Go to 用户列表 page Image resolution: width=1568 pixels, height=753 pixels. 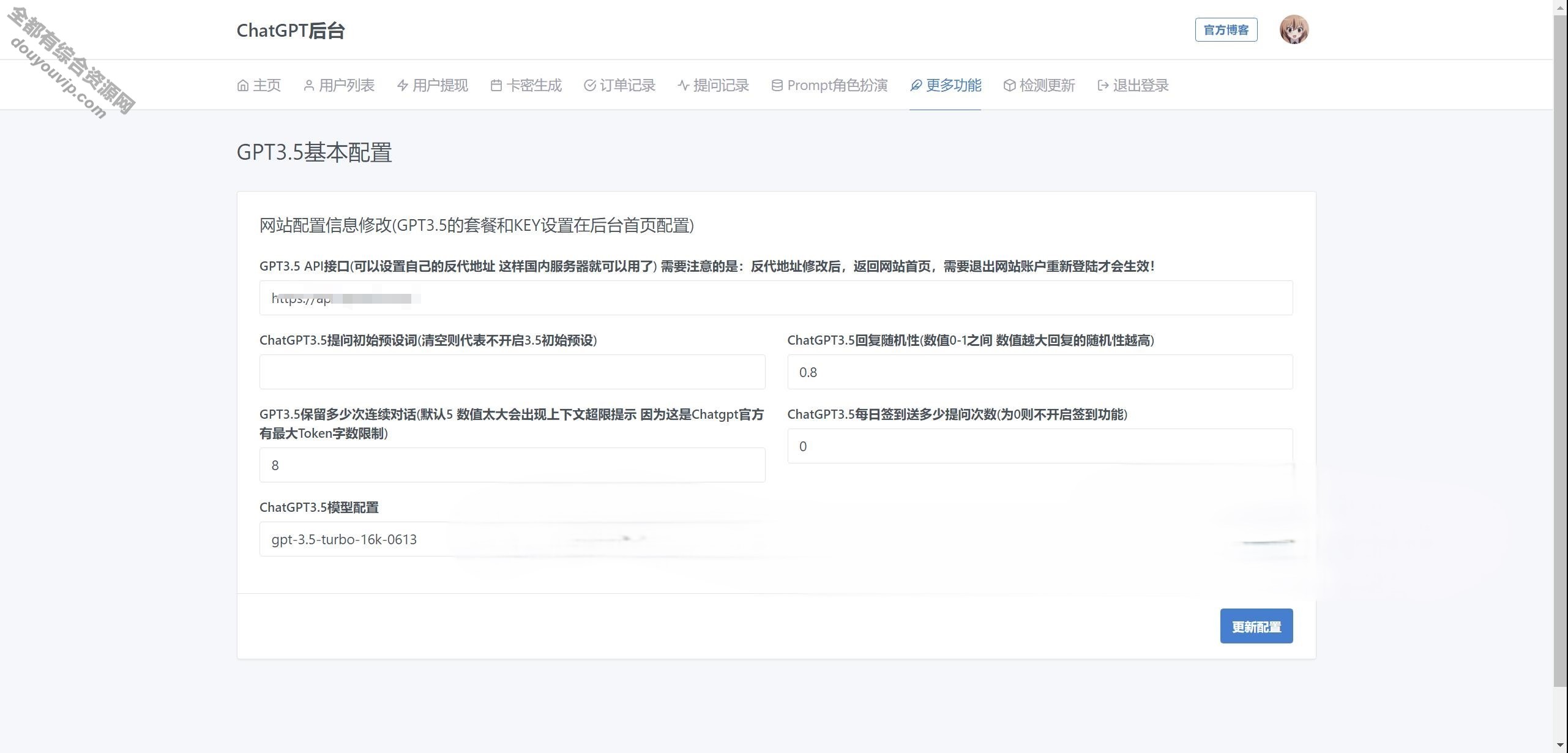[x=339, y=85]
